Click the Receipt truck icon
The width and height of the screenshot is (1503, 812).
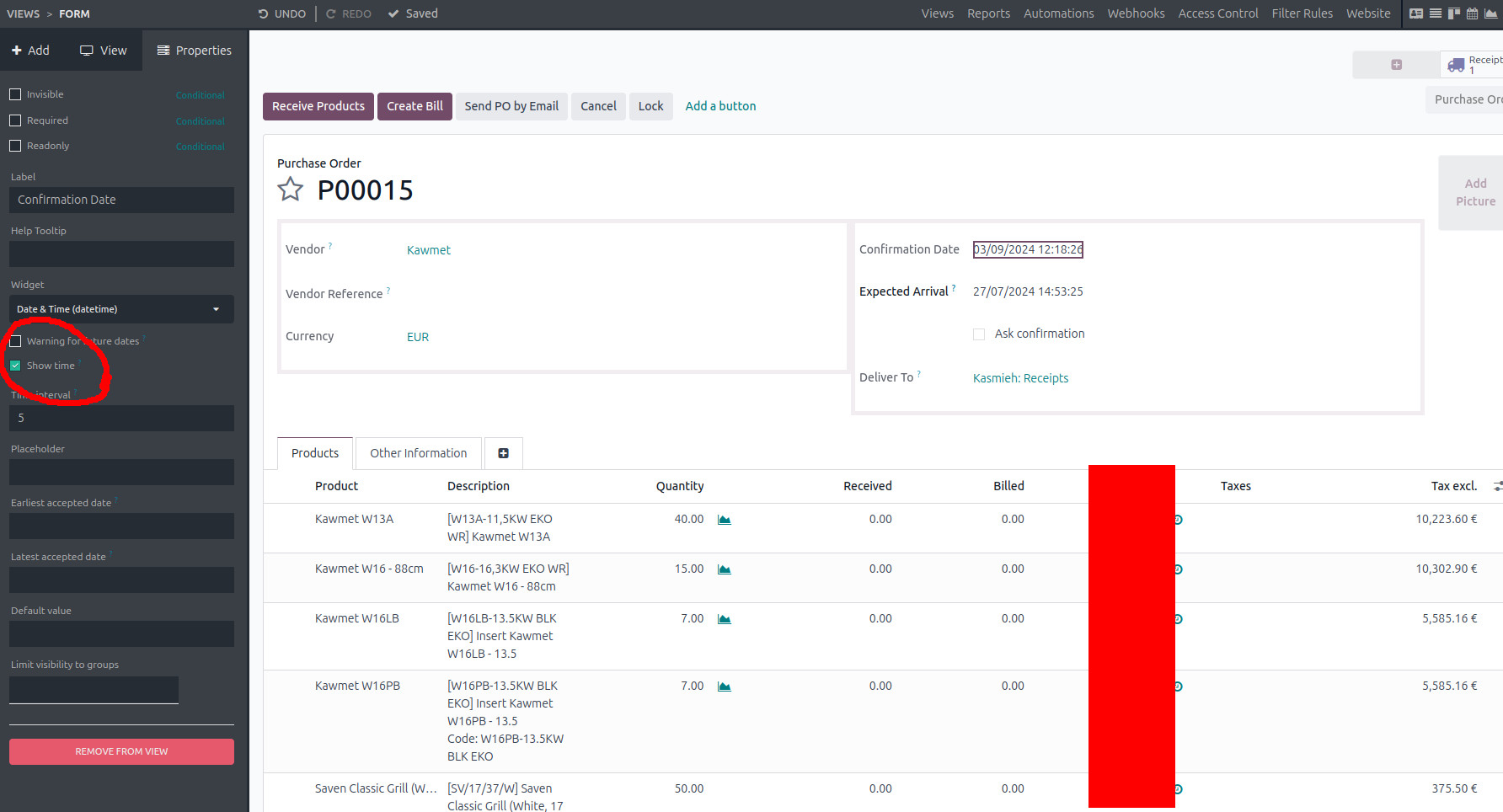pyautogui.click(x=1456, y=65)
